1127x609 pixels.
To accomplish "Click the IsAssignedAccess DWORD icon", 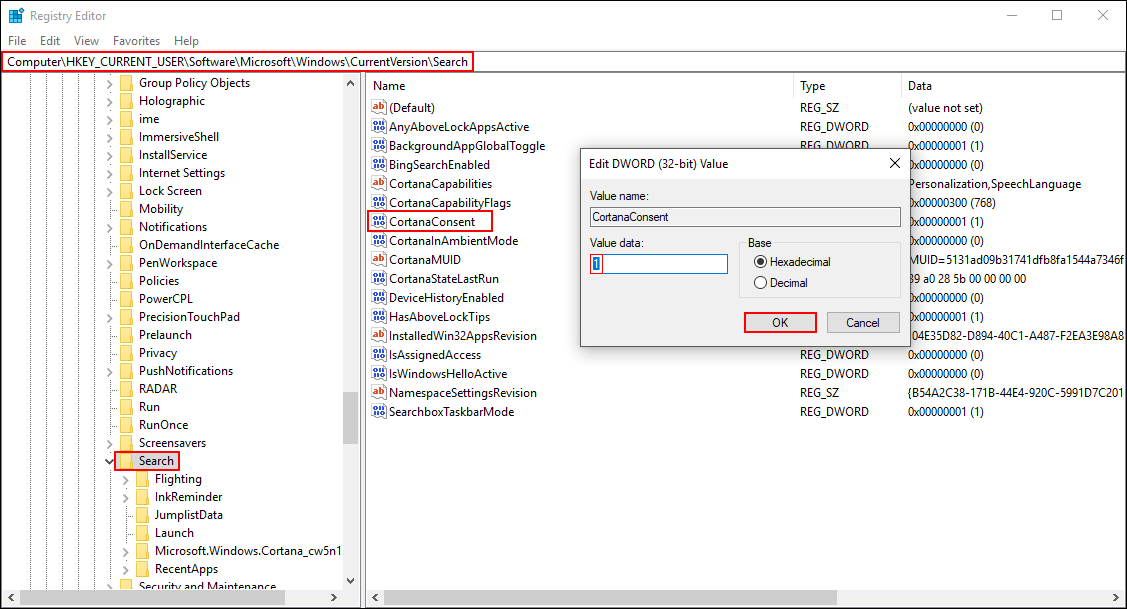I will coord(379,354).
